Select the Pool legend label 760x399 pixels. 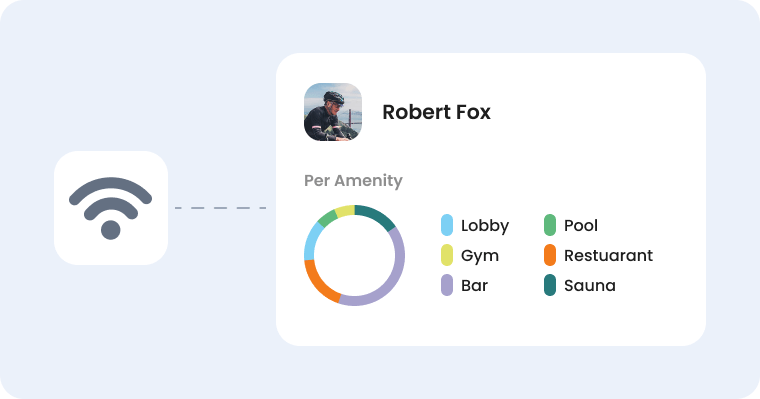tap(581, 225)
